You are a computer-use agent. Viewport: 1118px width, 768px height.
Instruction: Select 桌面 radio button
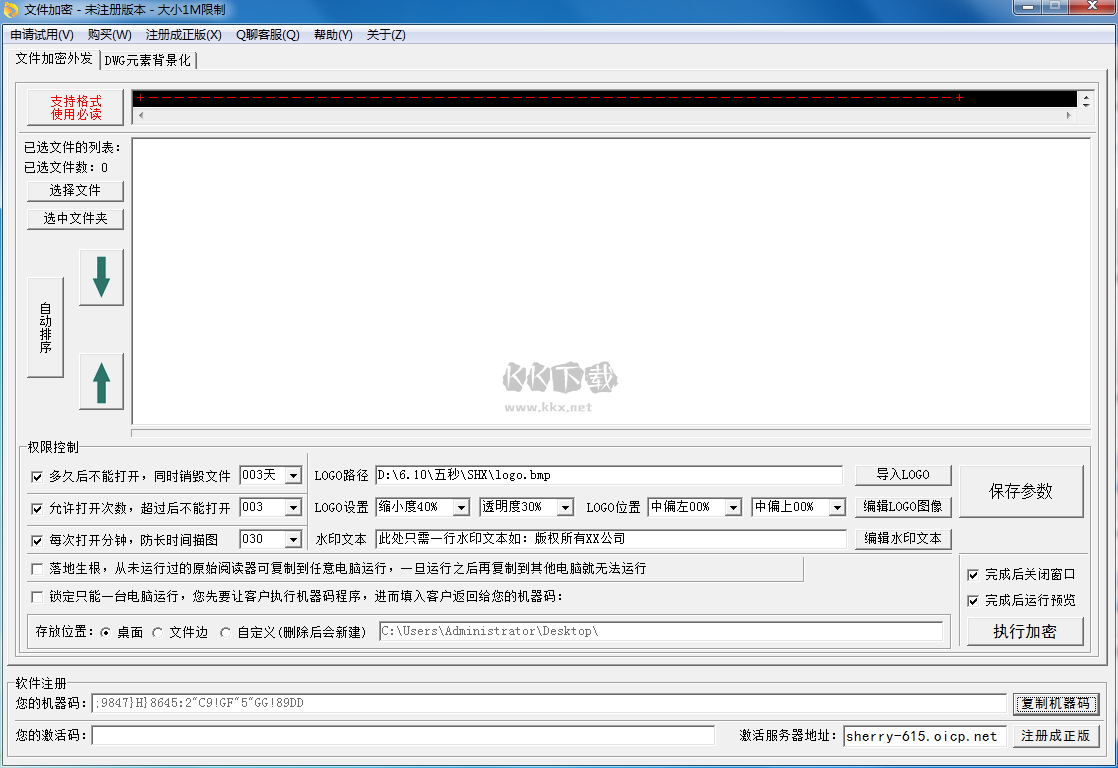pyautogui.click(x=106, y=633)
